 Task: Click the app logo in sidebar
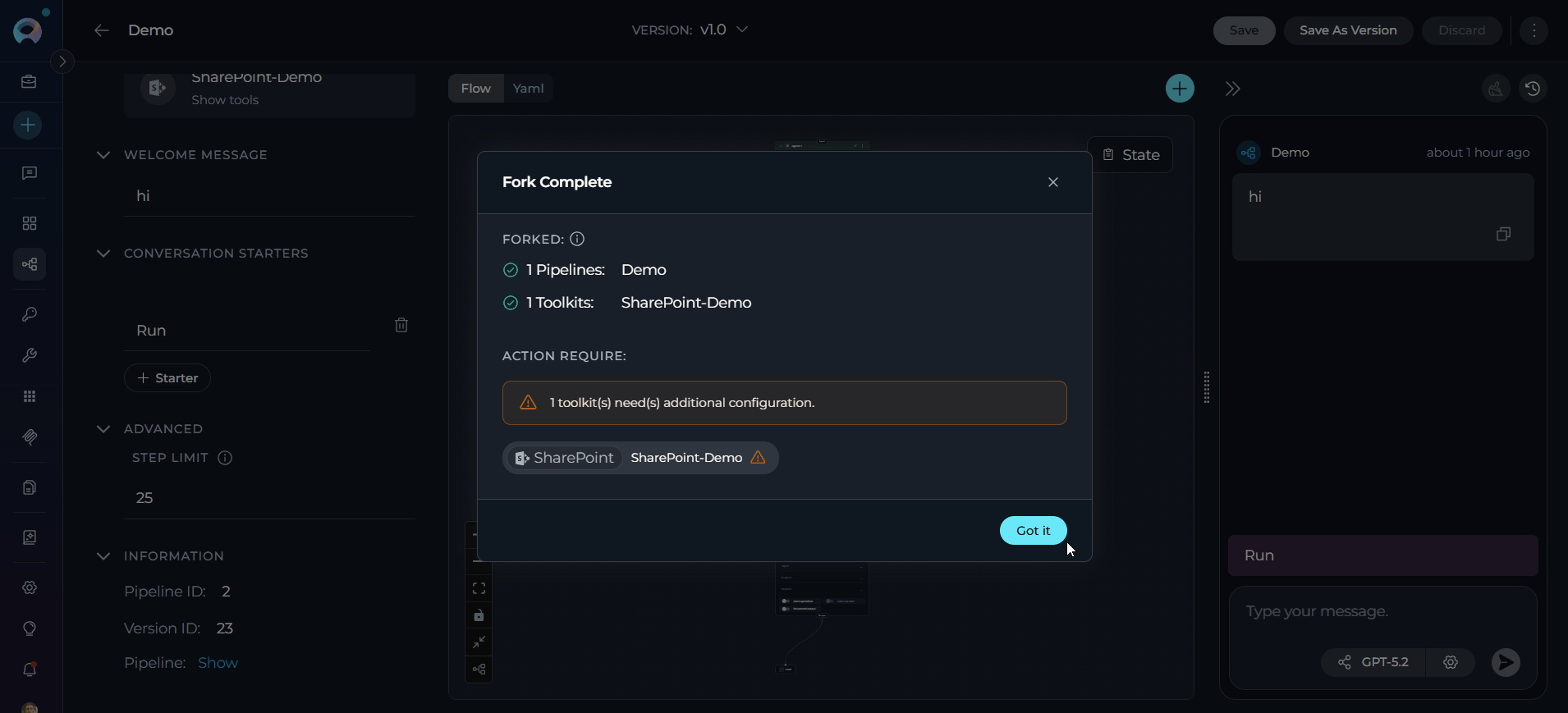click(28, 30)
